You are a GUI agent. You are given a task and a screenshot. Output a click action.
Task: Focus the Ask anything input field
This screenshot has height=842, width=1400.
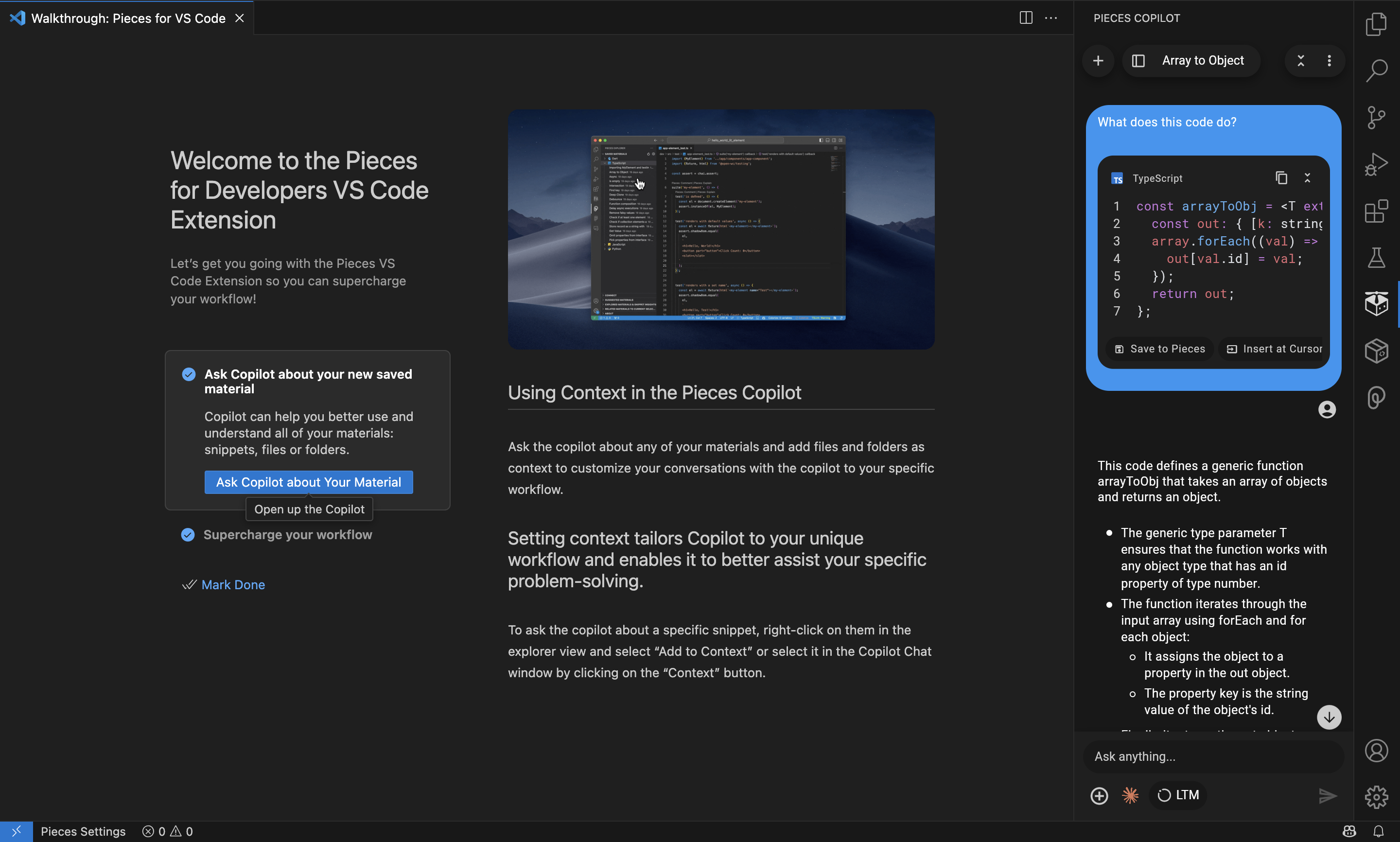(1213, 756)
